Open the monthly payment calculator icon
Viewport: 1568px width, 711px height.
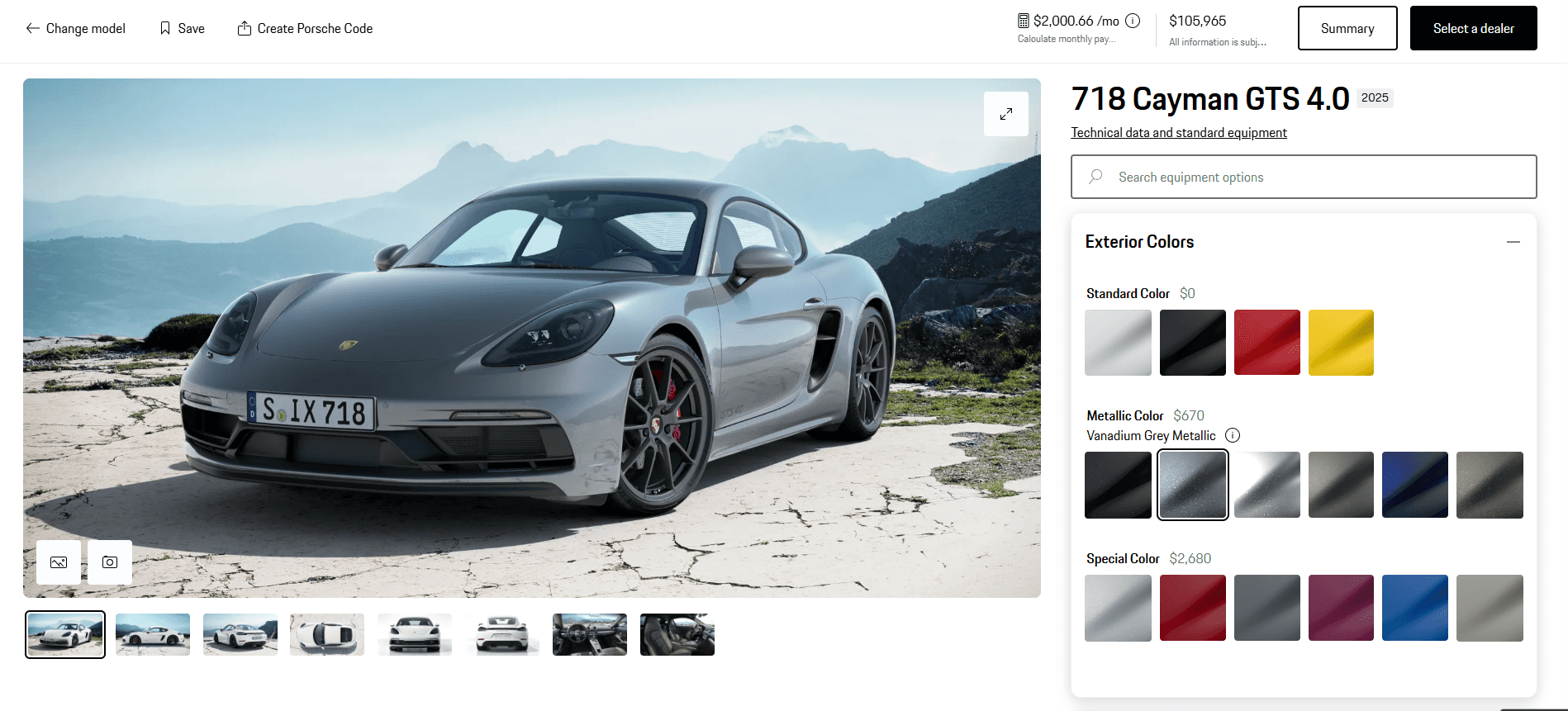(1024, 21)
